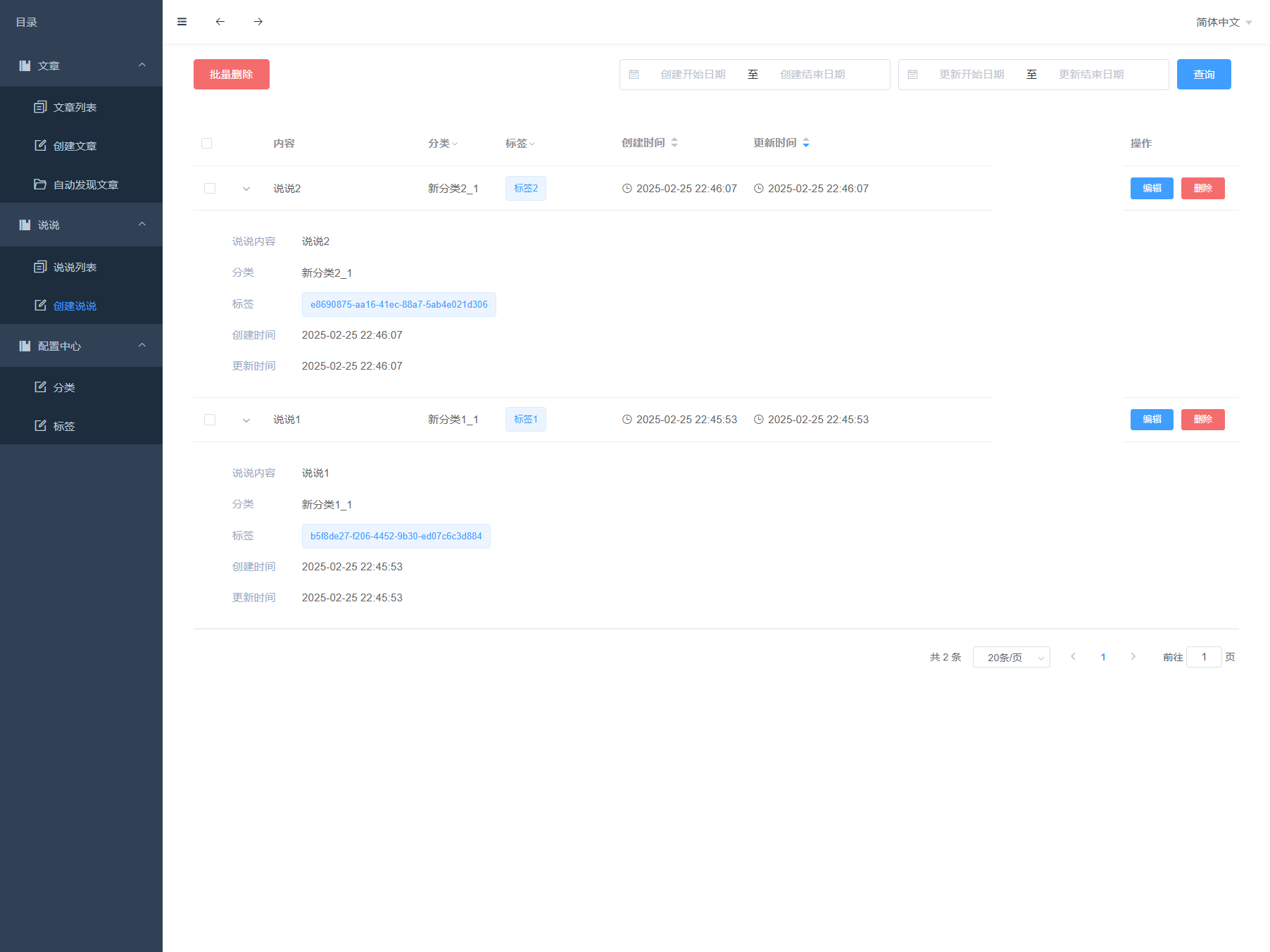
Task: Open 创建说说 menu item
Action: (x=81, y=306)
